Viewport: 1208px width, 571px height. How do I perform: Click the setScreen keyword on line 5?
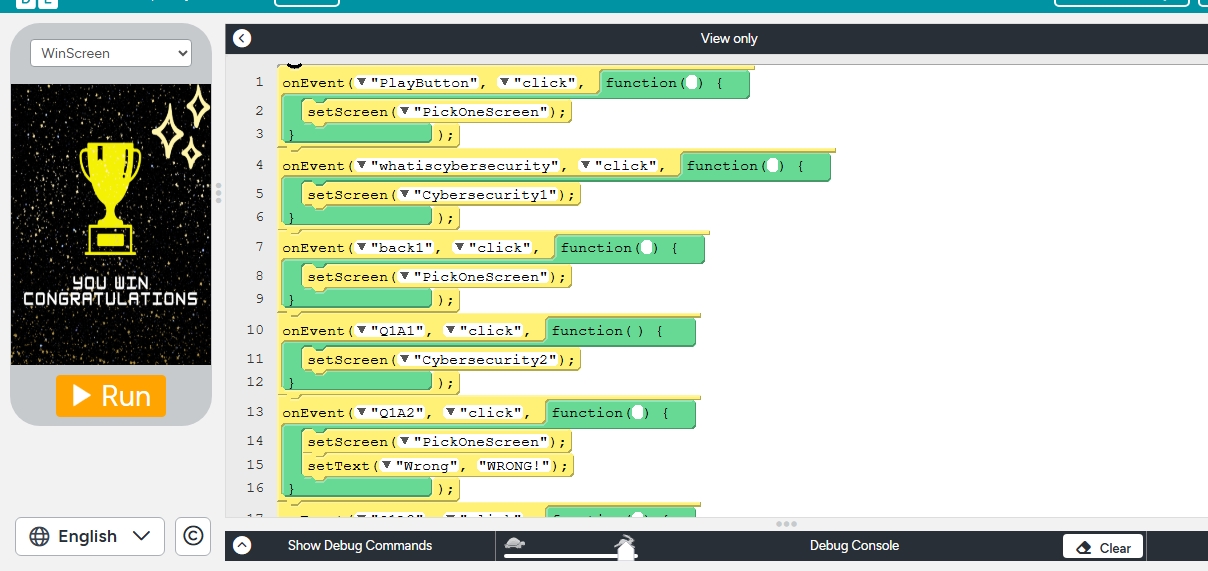click(348, 195)
